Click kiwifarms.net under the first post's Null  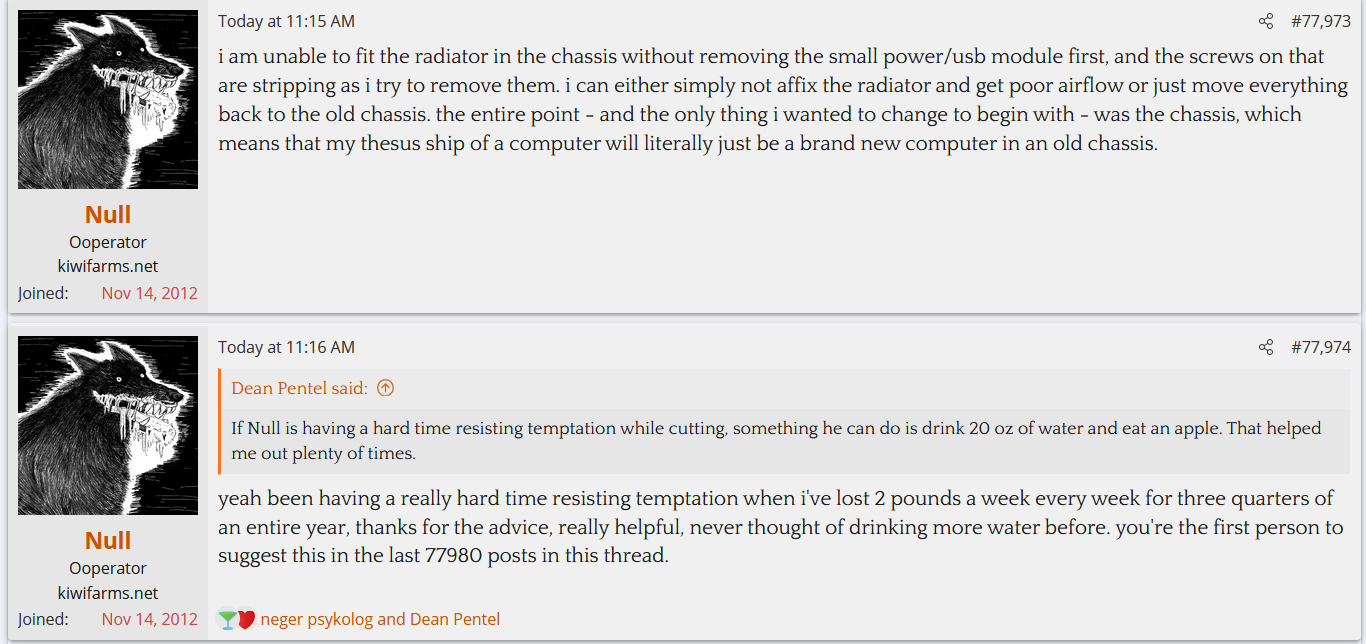coord(108,267)
